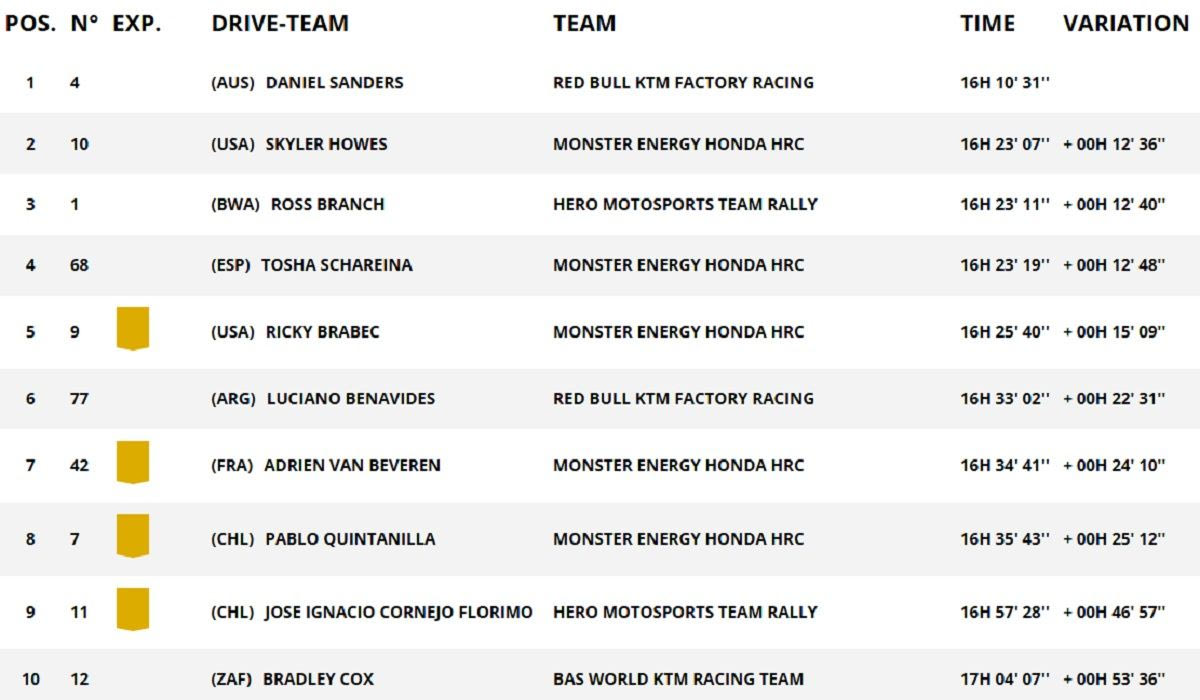Screen dimensions: 1200x700
Task: Open Skyler Howes rider link
Action: [x=326, y=144]
